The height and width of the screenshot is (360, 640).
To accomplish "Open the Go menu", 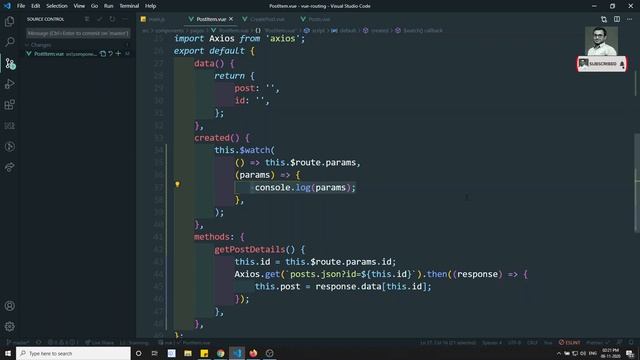I will pos(94,6).
